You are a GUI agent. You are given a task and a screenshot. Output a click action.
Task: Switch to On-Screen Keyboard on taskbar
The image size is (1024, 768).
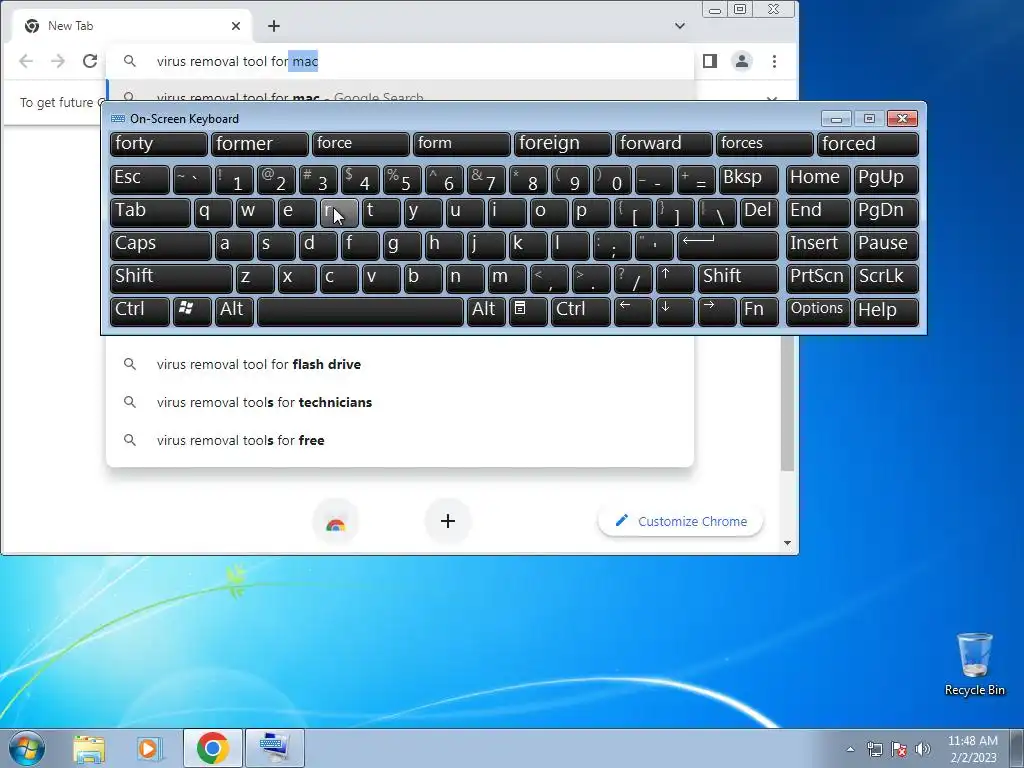click(x=274, y=748)
